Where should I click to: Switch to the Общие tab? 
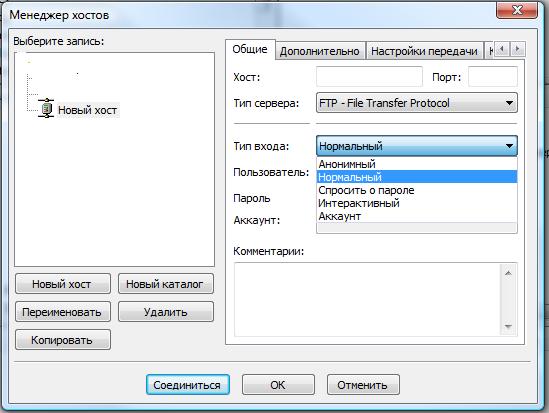pyautogui.click(x=250, y=49)
